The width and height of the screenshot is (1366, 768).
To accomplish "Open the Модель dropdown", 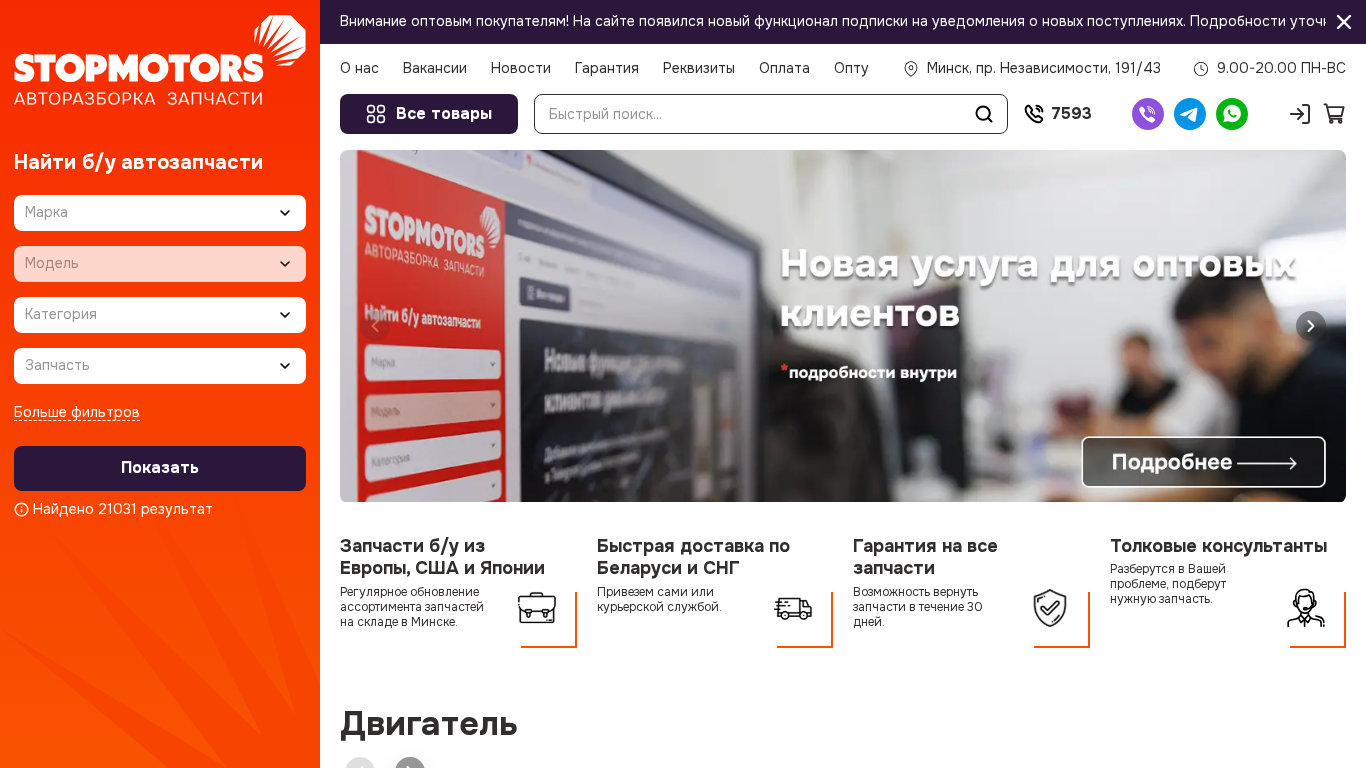I will (160, 264).
